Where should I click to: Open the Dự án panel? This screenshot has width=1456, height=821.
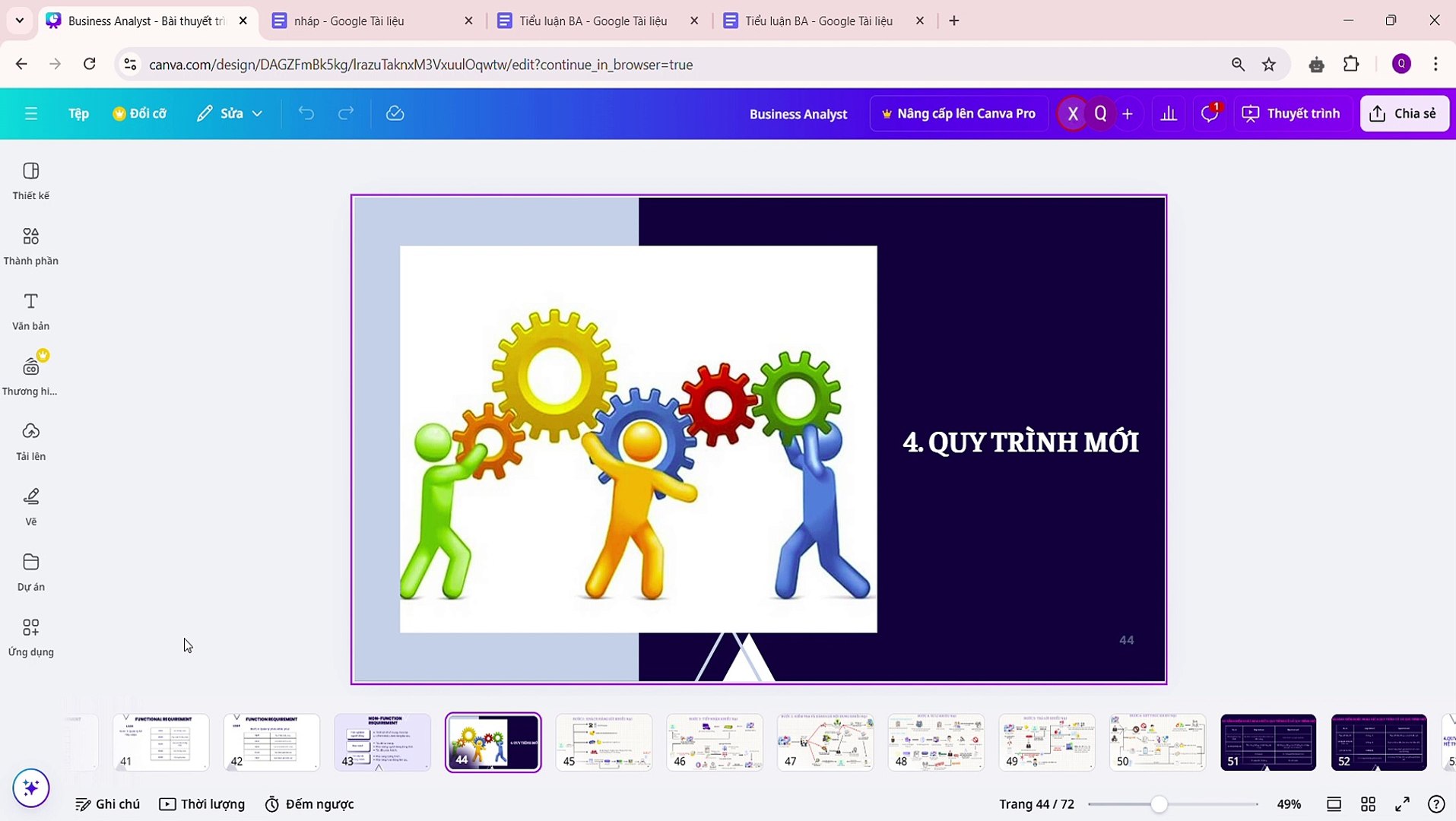[30, 571]
